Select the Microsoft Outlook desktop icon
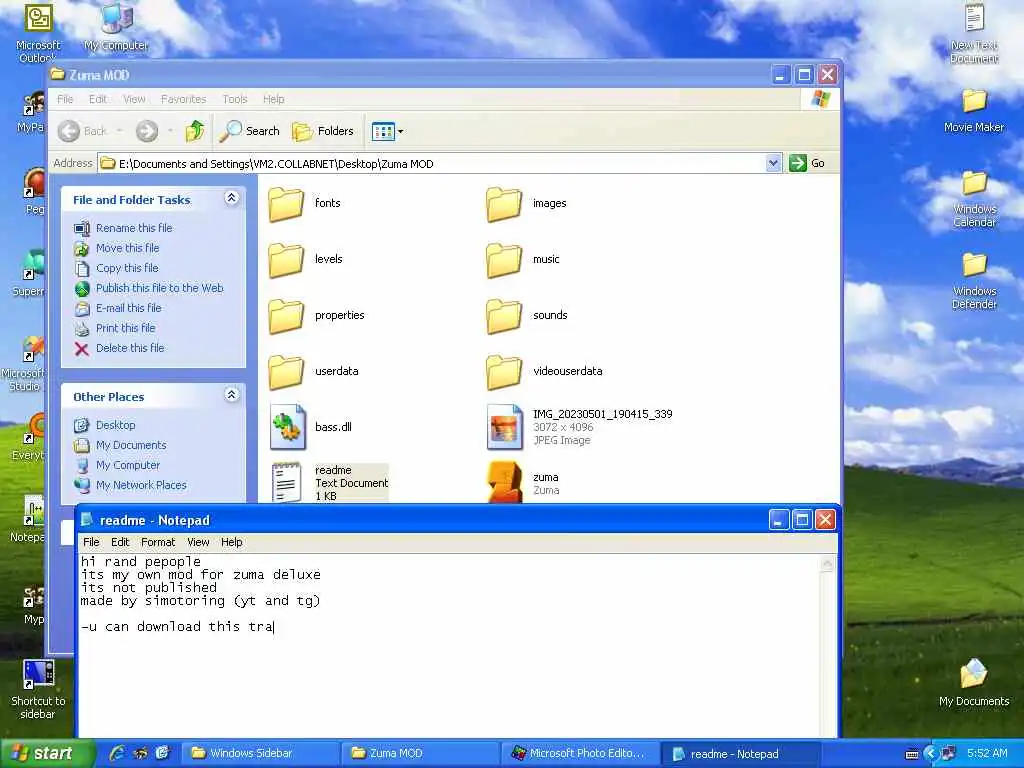Screen dimensions: 1024x768 click(38, 33)
